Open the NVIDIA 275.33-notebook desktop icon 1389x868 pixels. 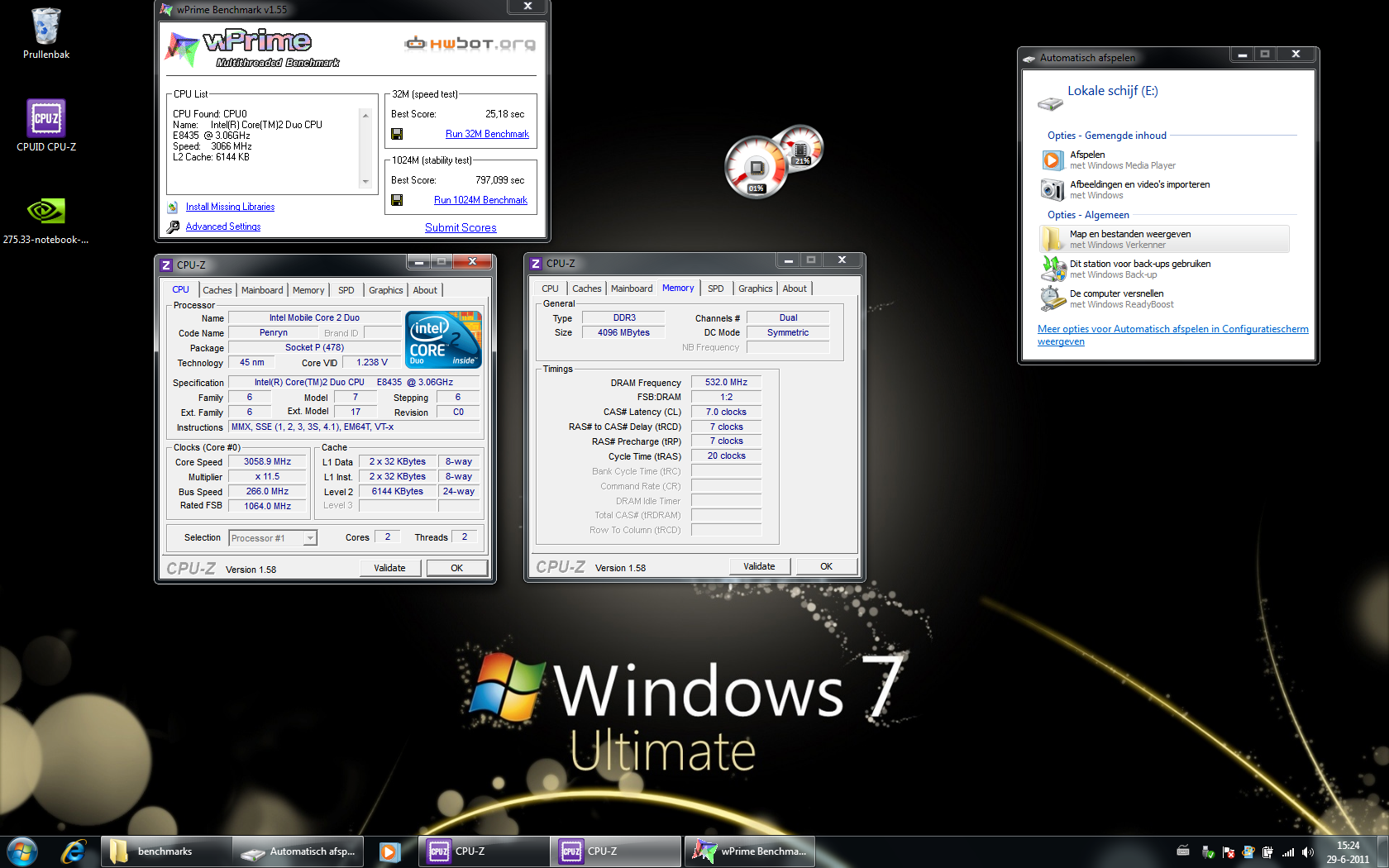(45, 211)
